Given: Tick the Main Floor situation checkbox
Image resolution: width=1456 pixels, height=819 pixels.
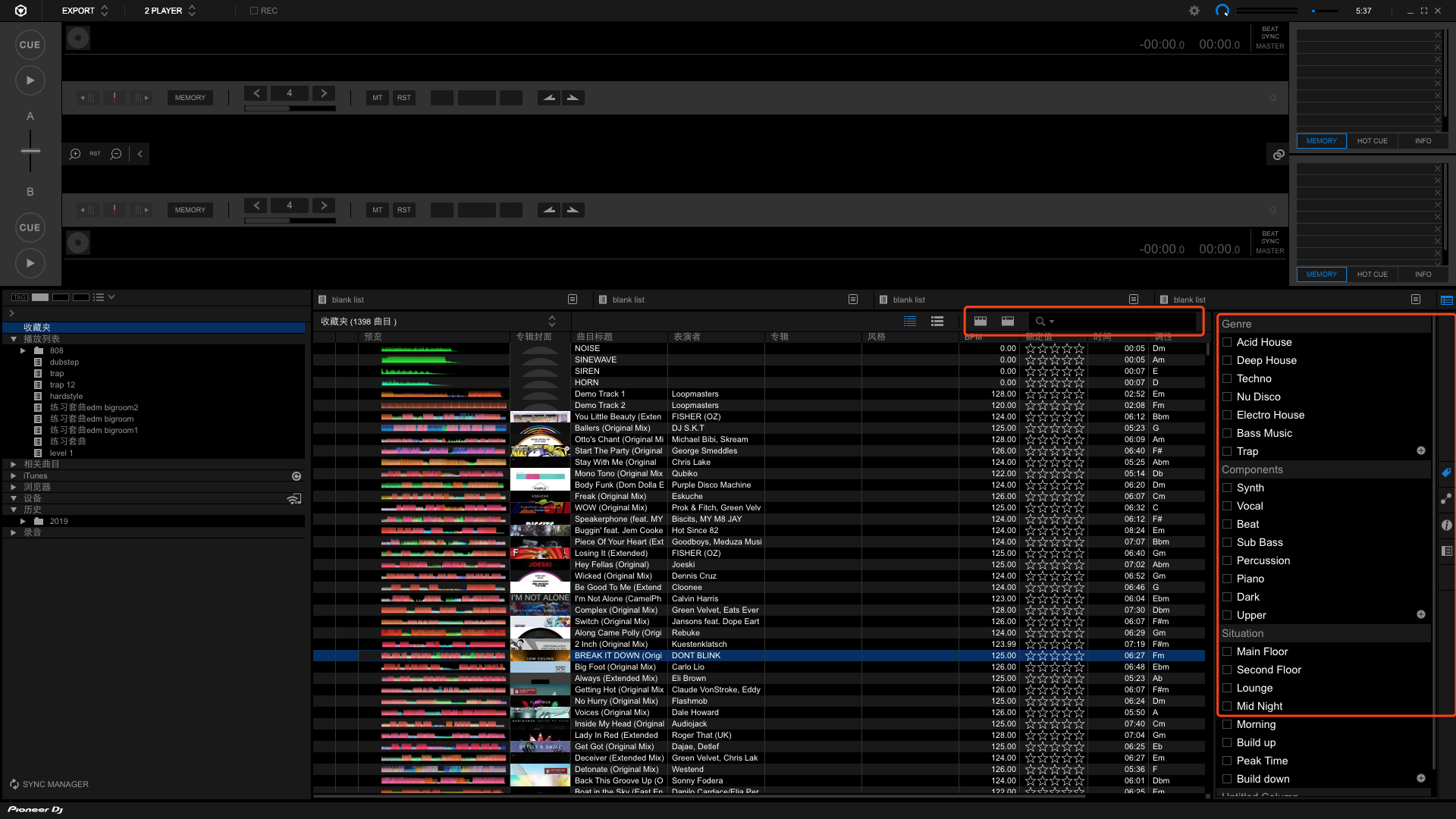Looking at the screenshot, I should (x=1227, y=651).
